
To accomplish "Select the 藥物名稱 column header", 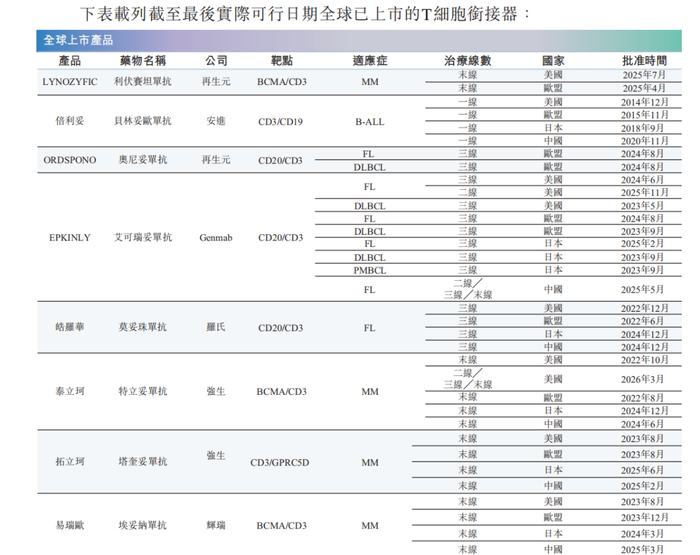I will click(x=143, y=61).
